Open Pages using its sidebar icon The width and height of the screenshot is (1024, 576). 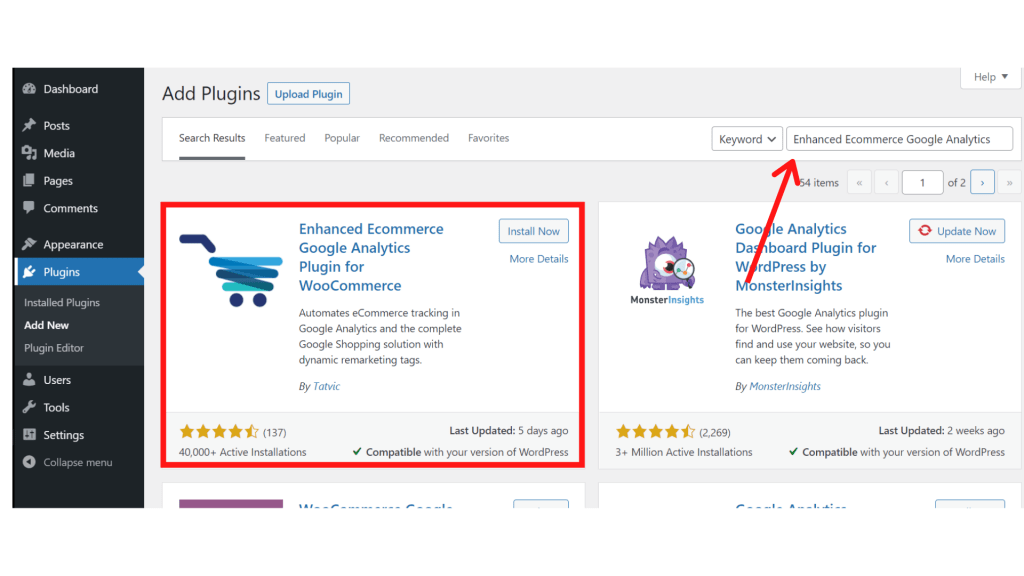[29, 181]
